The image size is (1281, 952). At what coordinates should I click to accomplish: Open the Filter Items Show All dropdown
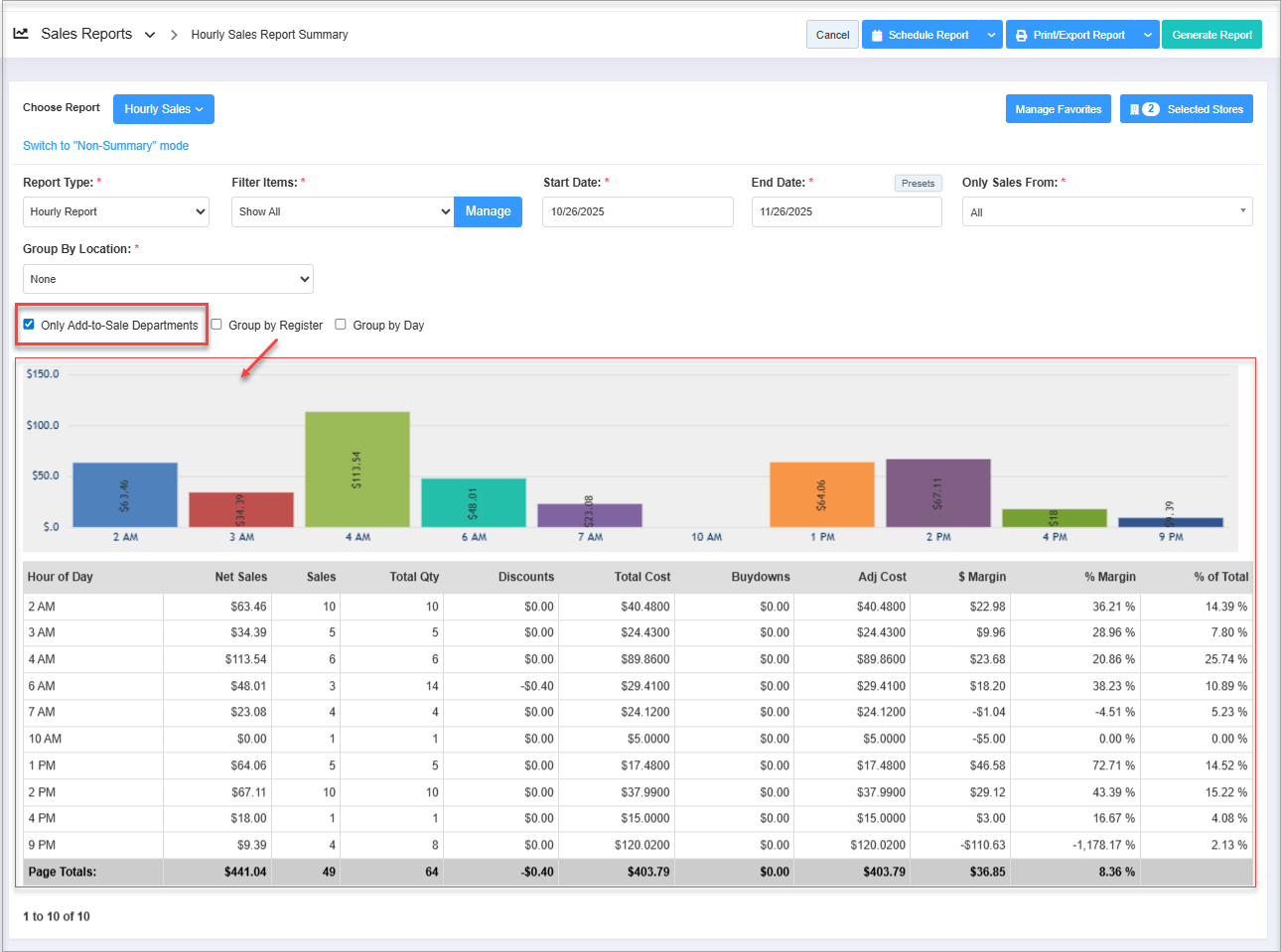[x=343, y=211]
